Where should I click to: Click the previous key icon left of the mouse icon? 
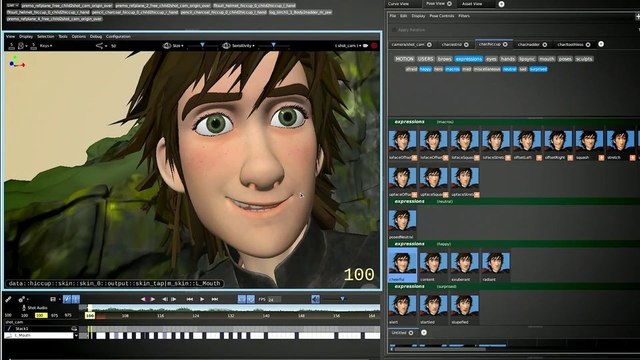pos(11,46)
